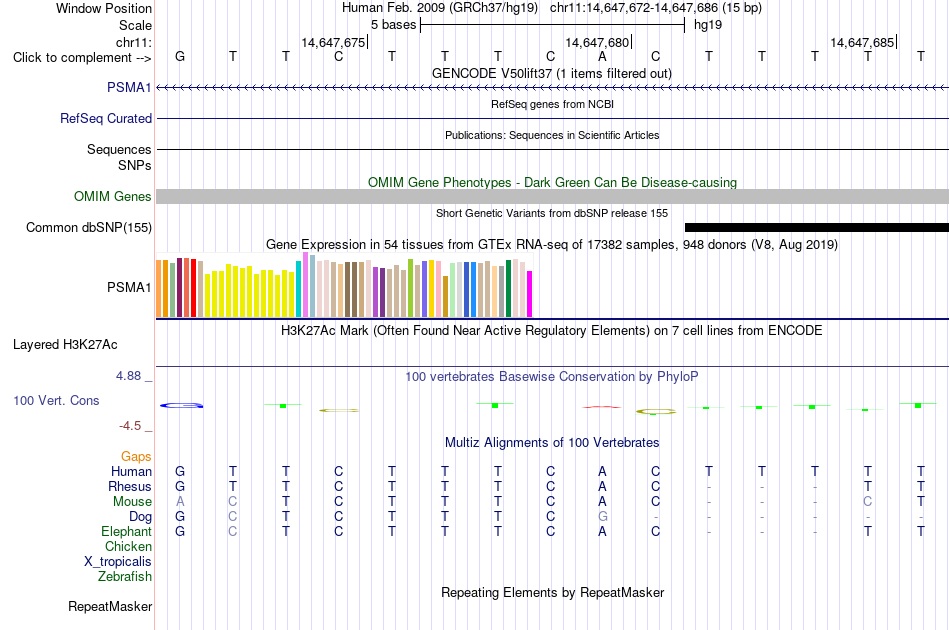
Task: Click the dark green GTEx expression bar
Action: click(508, 288)
